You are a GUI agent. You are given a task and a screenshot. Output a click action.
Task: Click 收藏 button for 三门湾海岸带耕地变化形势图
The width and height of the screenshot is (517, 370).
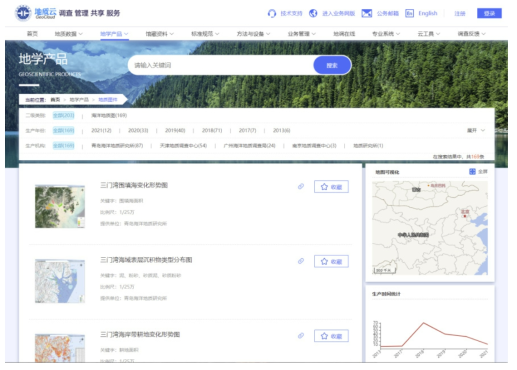[x=331, y=336]
